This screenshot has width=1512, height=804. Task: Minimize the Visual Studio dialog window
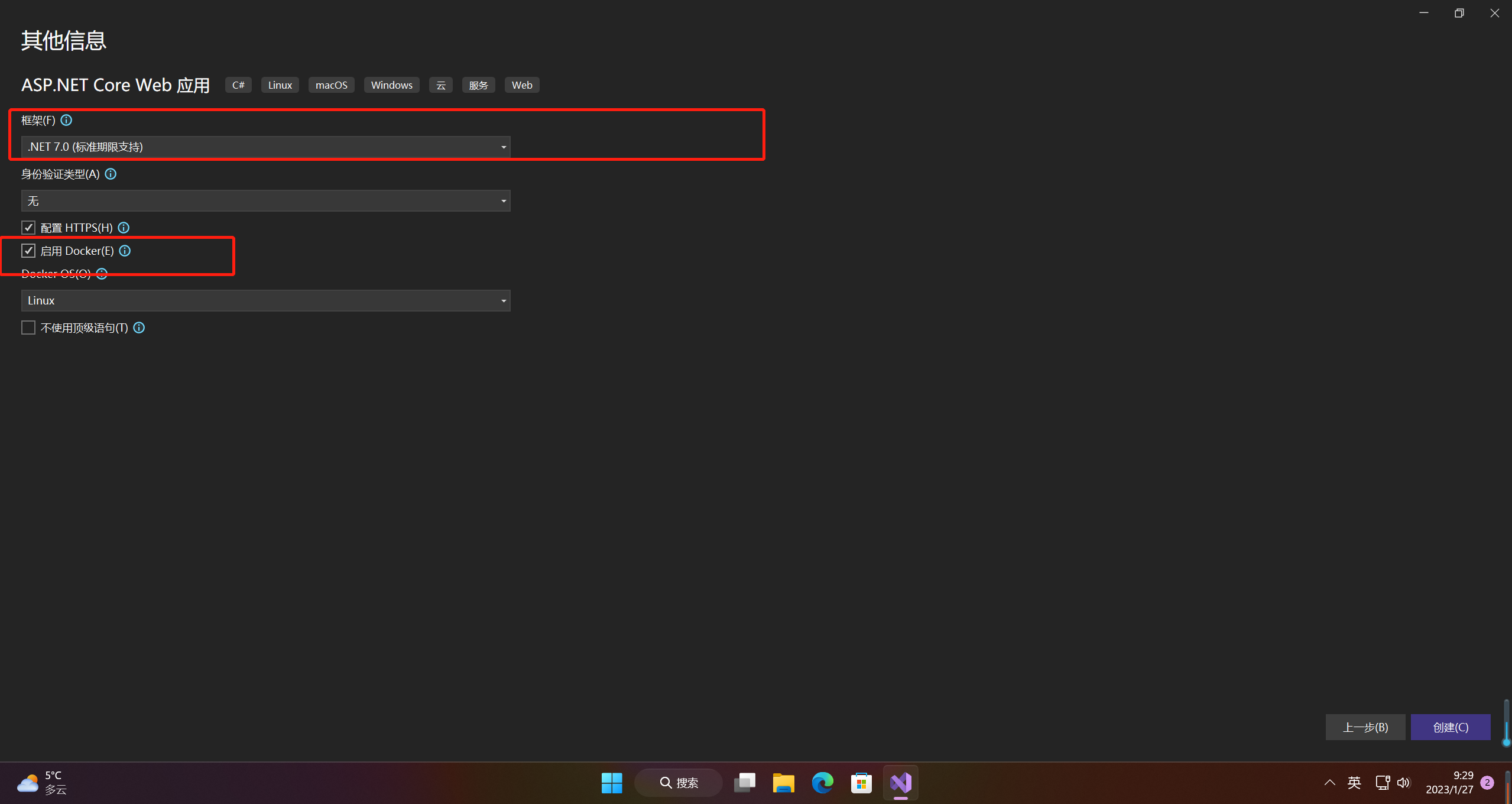[1424, 13]
